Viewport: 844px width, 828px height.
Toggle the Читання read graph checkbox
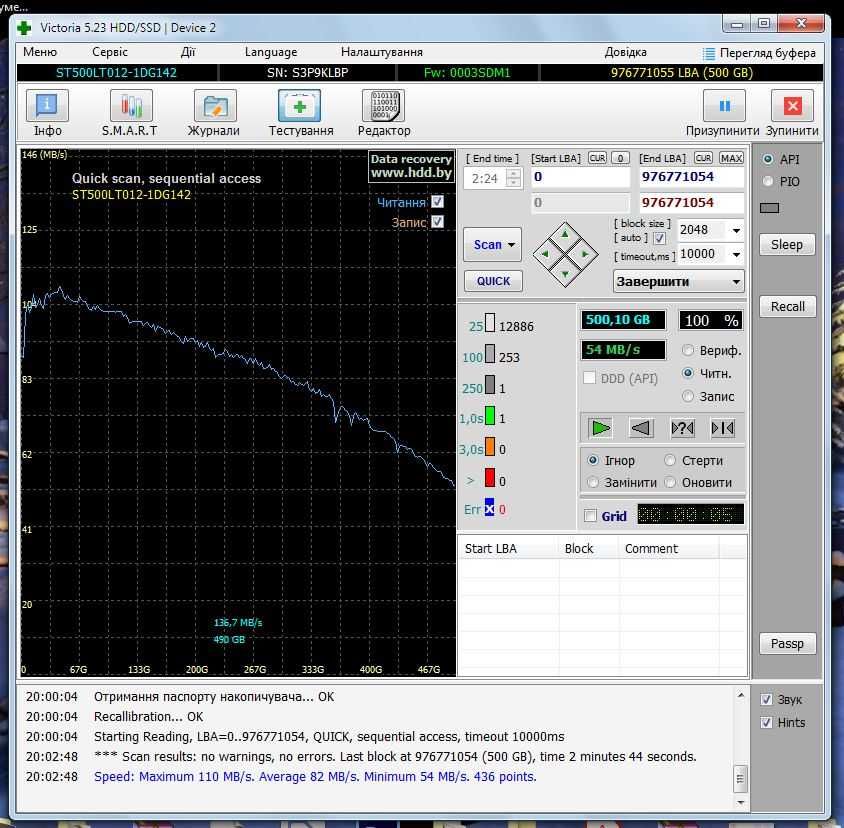coord(438,201)
